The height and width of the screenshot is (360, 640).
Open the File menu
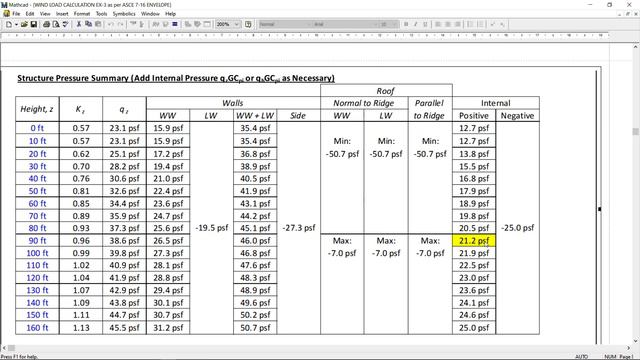coord(16,13)
